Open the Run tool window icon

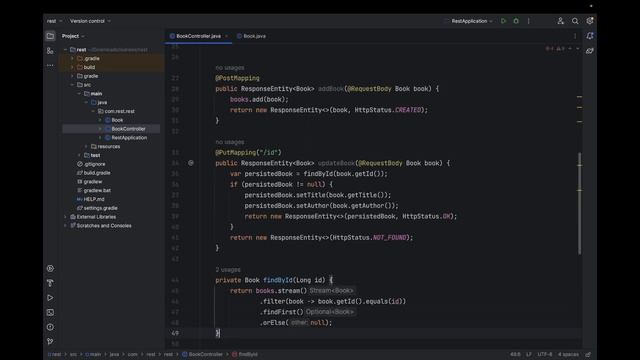tap(50, 298)
